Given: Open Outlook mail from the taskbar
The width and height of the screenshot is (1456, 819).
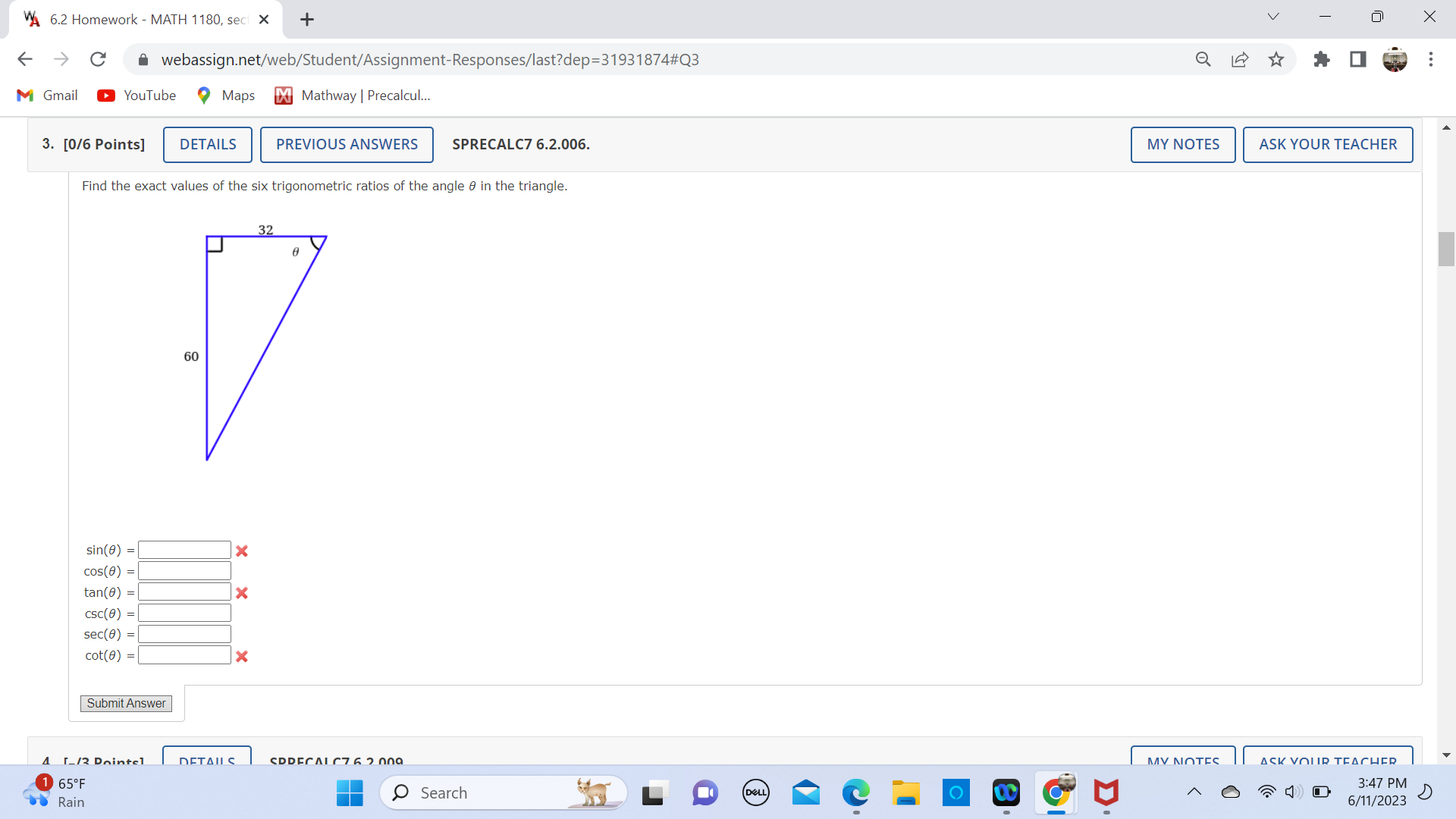Looking at the screenshot, I should tap(806, 792).
